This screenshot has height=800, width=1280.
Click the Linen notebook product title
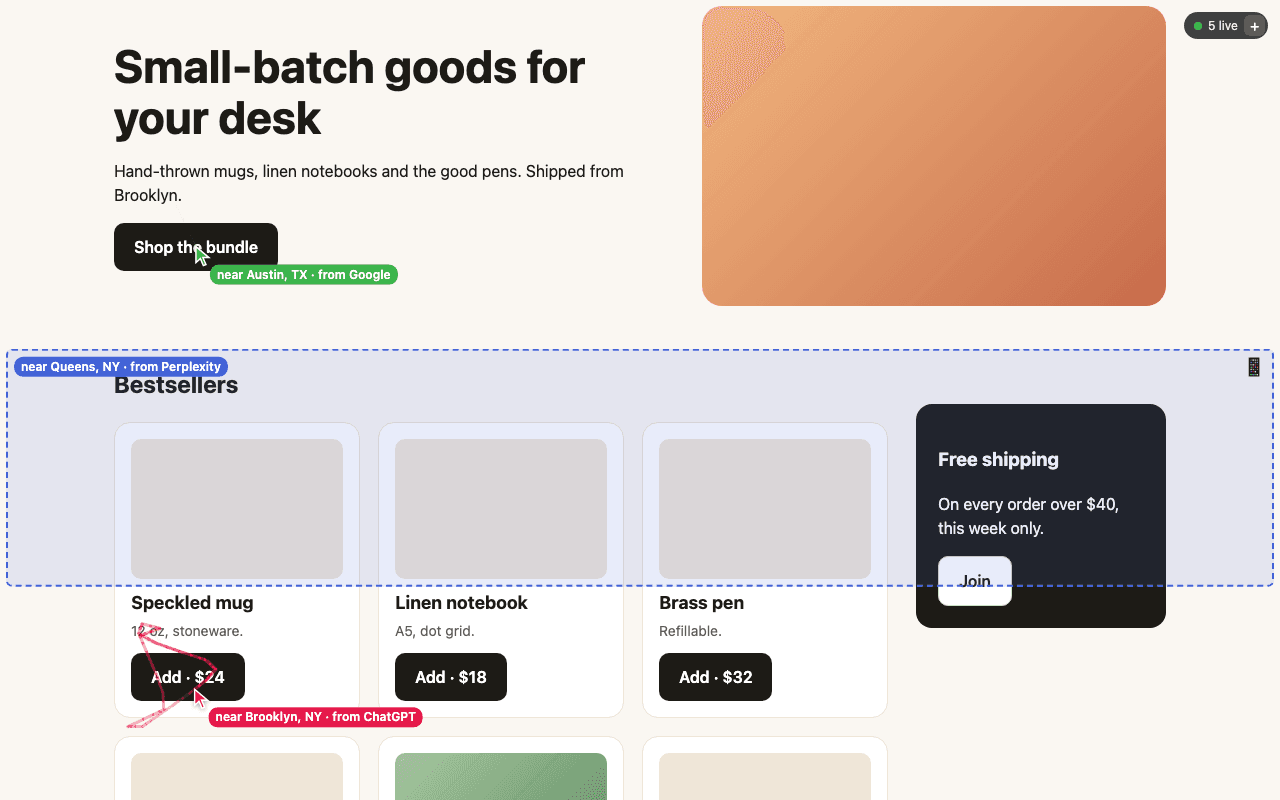(461, 603)
